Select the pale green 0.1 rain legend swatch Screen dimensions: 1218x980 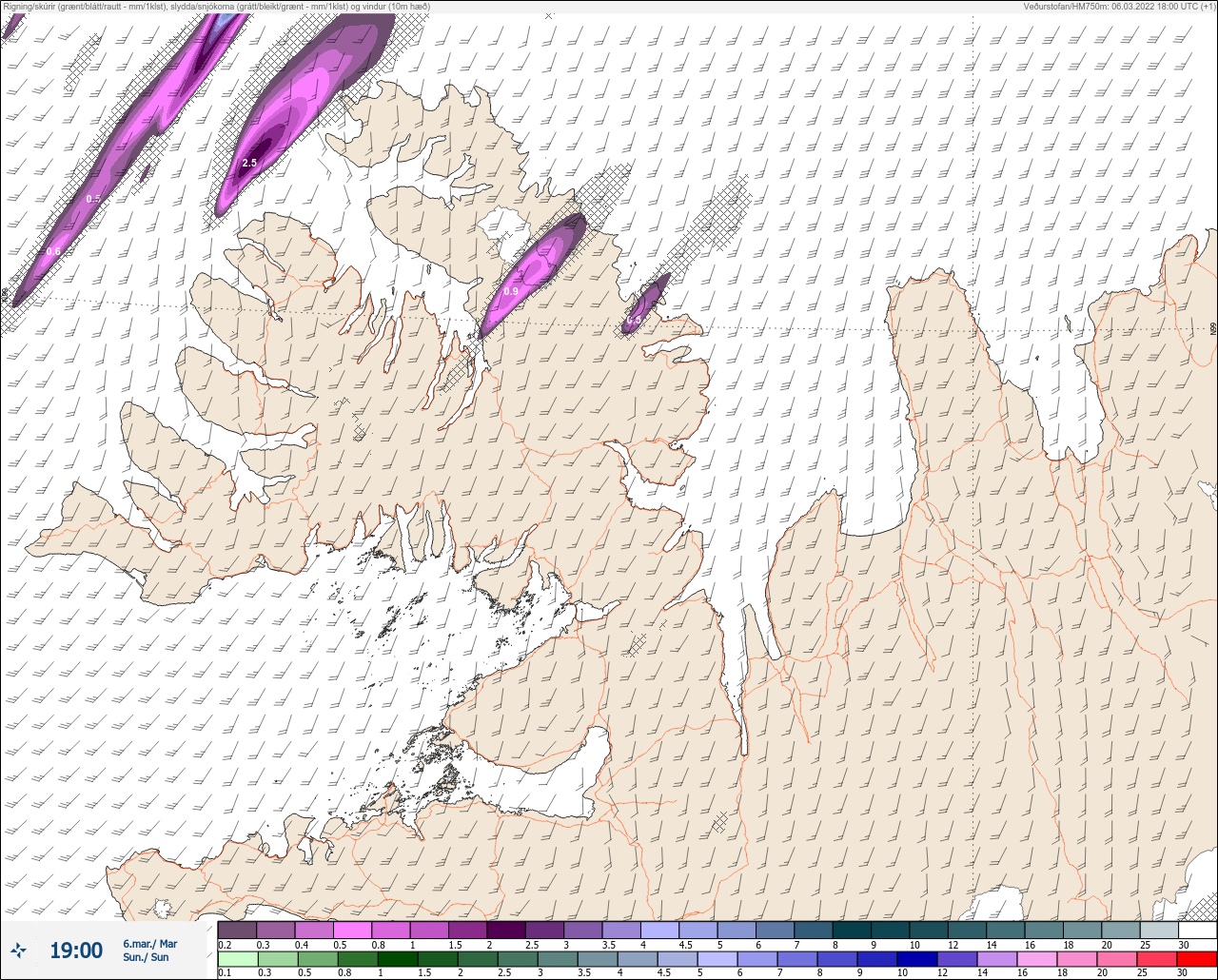pyautogui.click(x=237, y=958)
